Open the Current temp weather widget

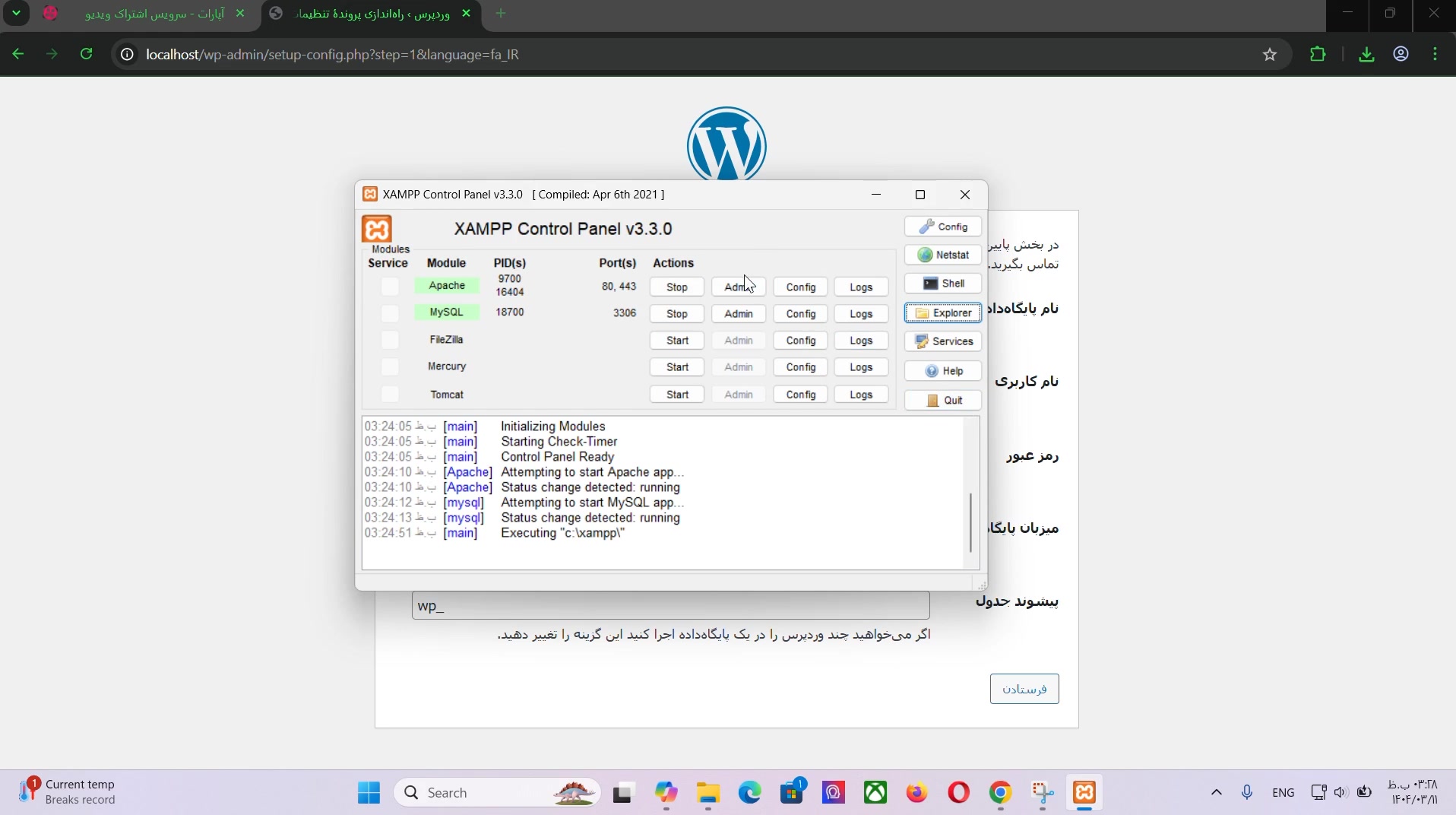(x=67, y=792)
